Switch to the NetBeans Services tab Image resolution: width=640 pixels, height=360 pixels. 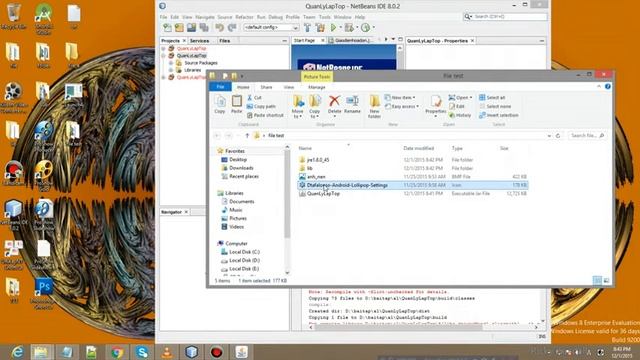tap(200, 41)
